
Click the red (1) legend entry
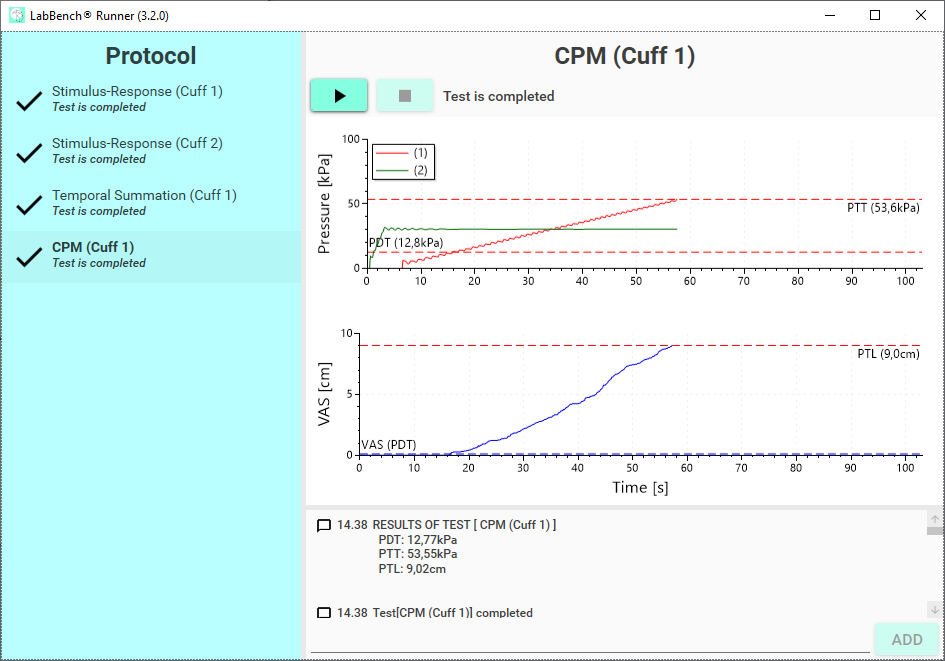(x=406, y=153)
